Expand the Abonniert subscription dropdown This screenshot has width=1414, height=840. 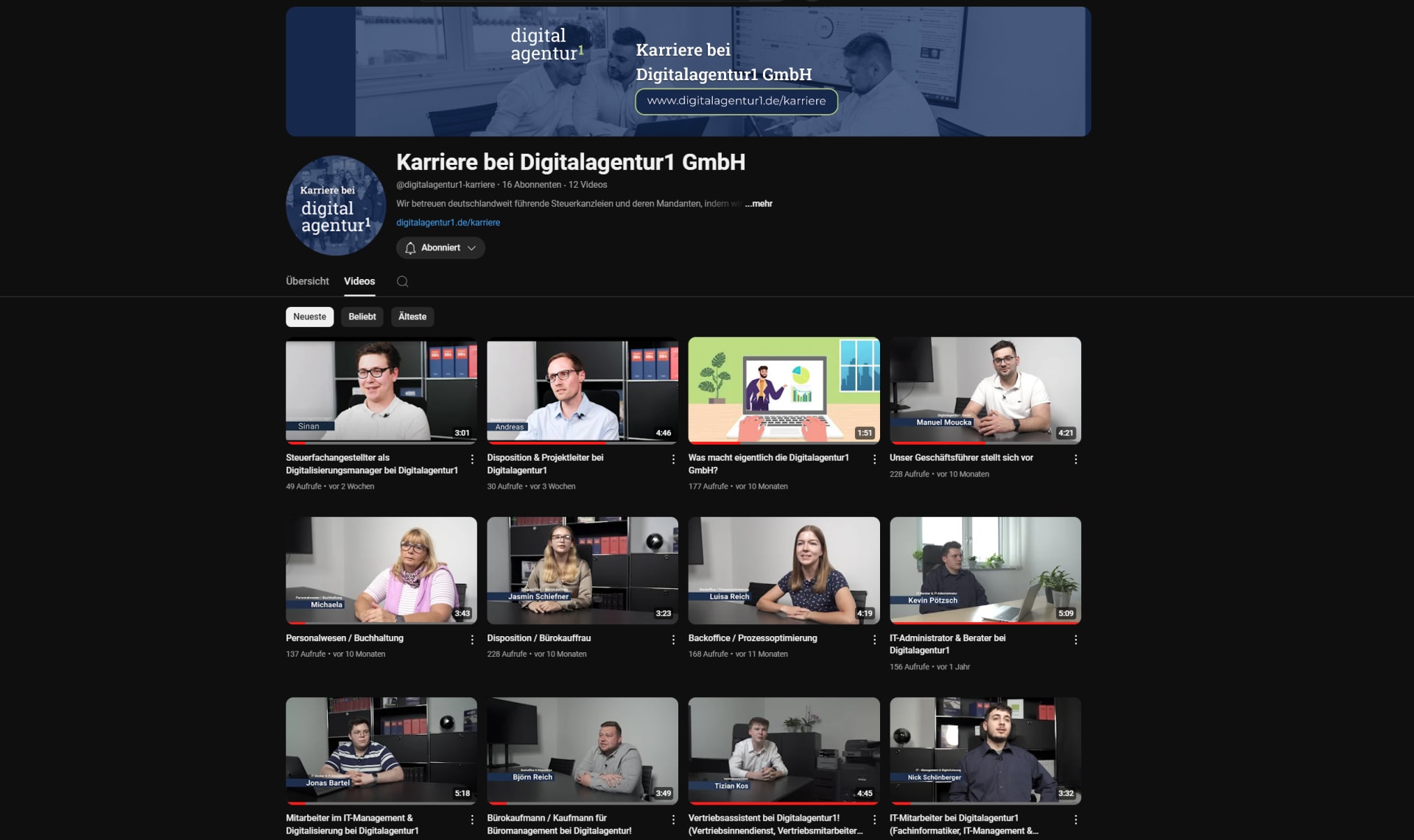pos(440,248)
